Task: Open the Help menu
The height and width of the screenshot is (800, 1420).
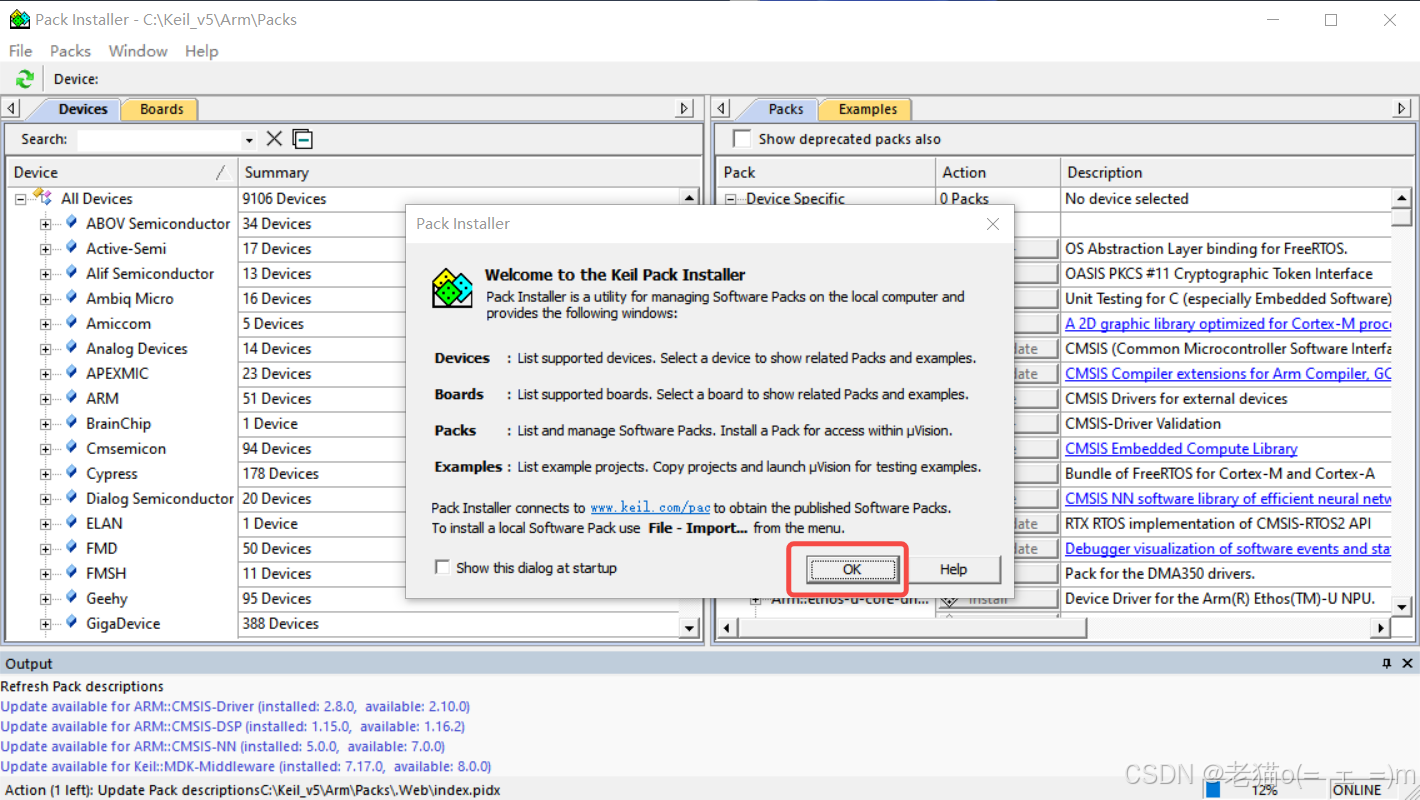Action: click(x=201, y=51)
